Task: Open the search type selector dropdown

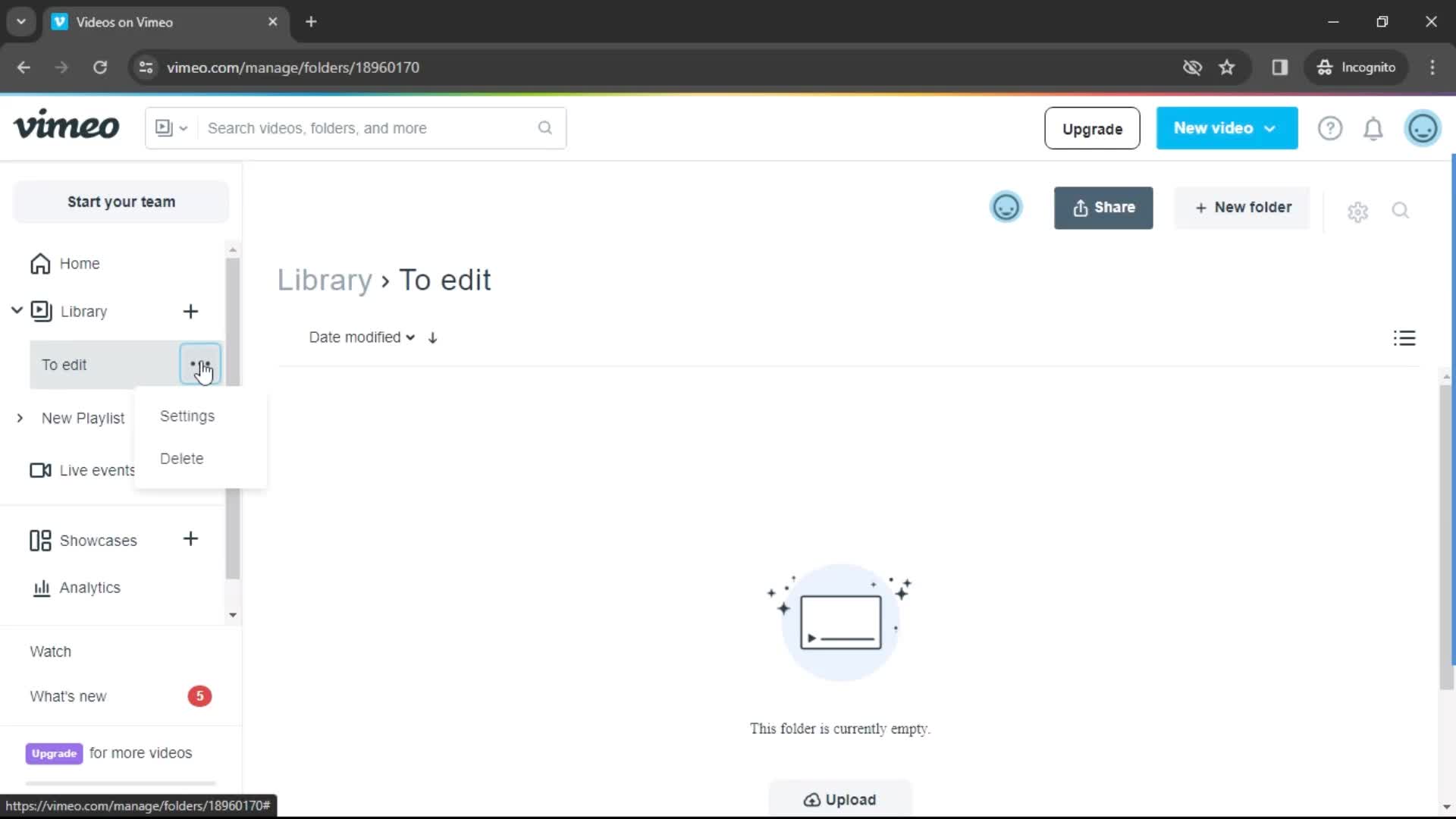Action: tap(171, 128)
